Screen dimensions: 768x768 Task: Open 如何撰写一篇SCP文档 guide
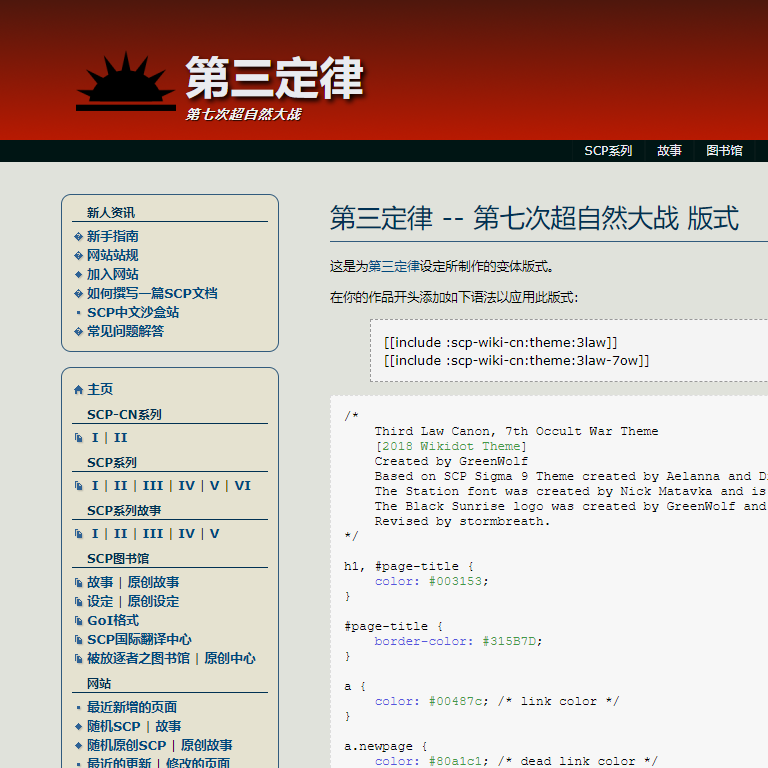151,294
